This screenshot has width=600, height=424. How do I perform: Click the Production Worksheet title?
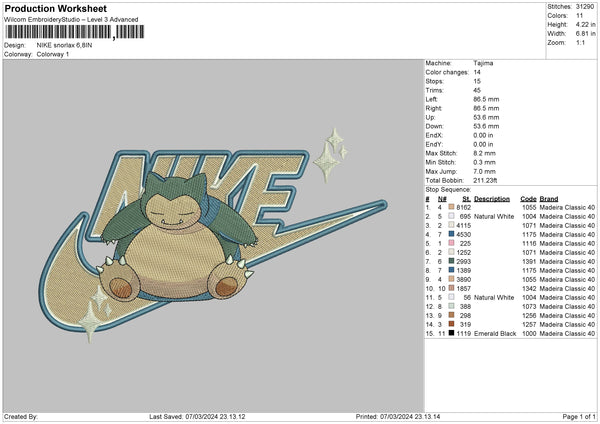click(x=55, y=8)
